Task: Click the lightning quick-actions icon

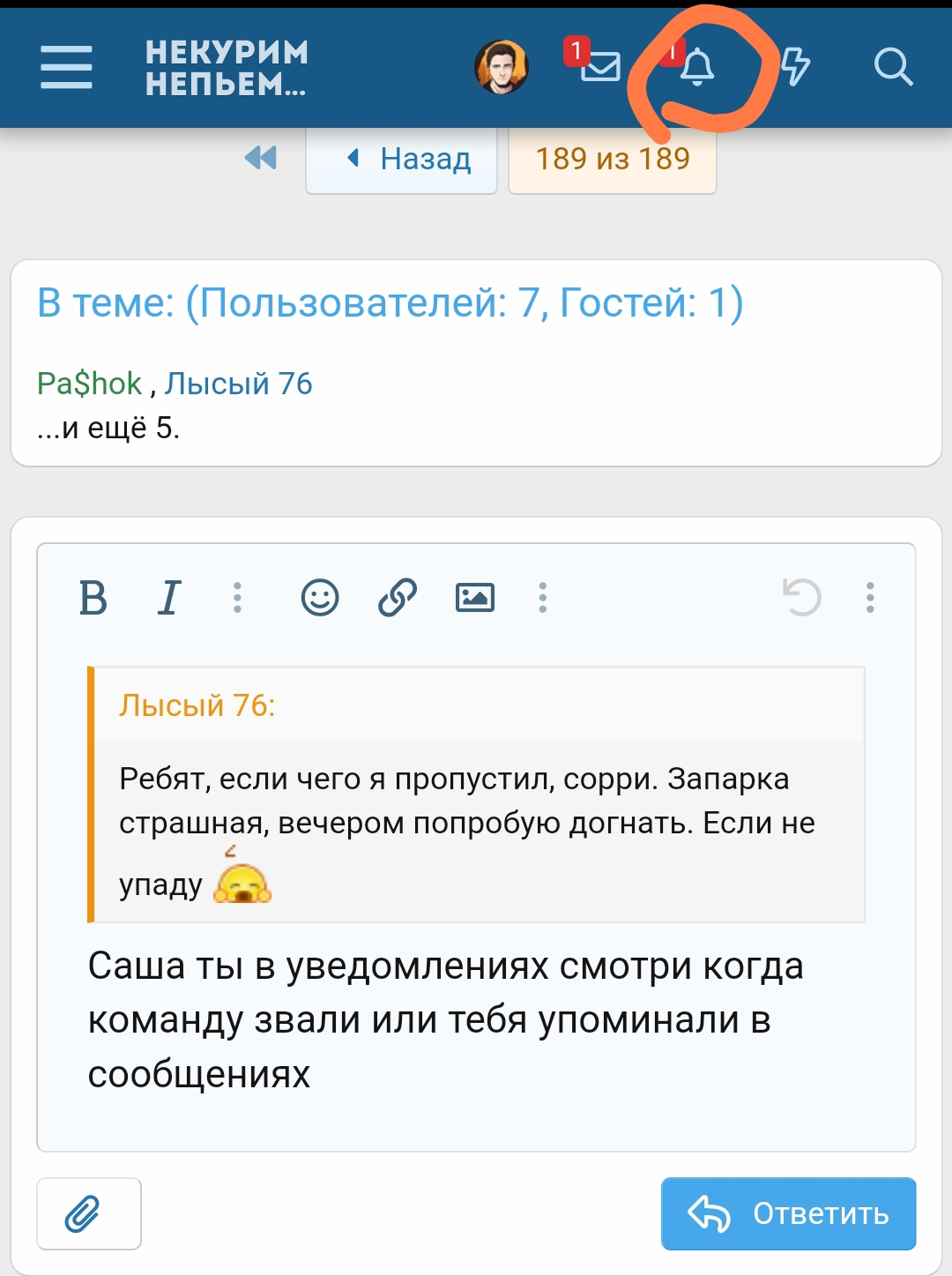Action: (x=794, y=67)
